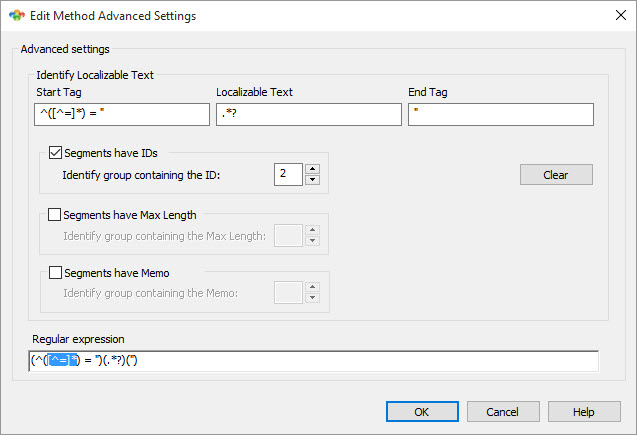637x435 pixels.
Task: Confirm settings with the OK button
Action: pos(422,412)
